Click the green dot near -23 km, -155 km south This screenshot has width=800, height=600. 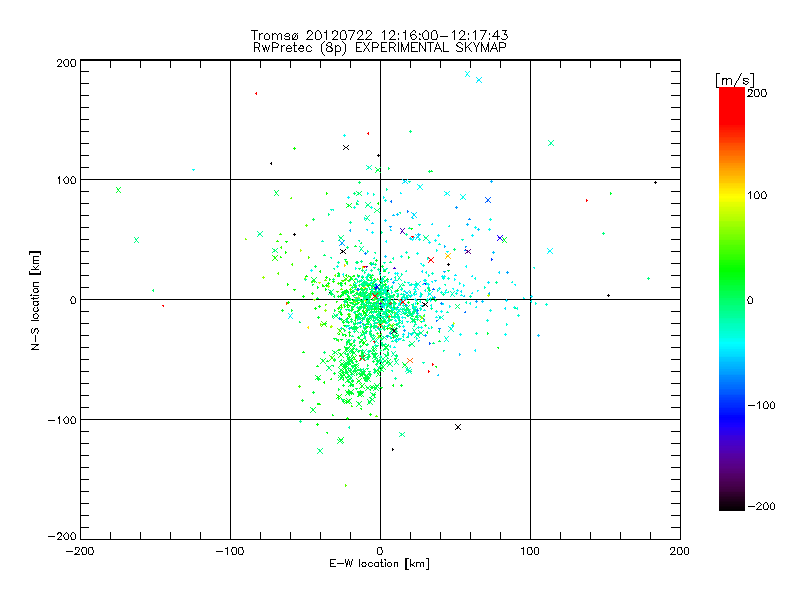pos(346,485)
